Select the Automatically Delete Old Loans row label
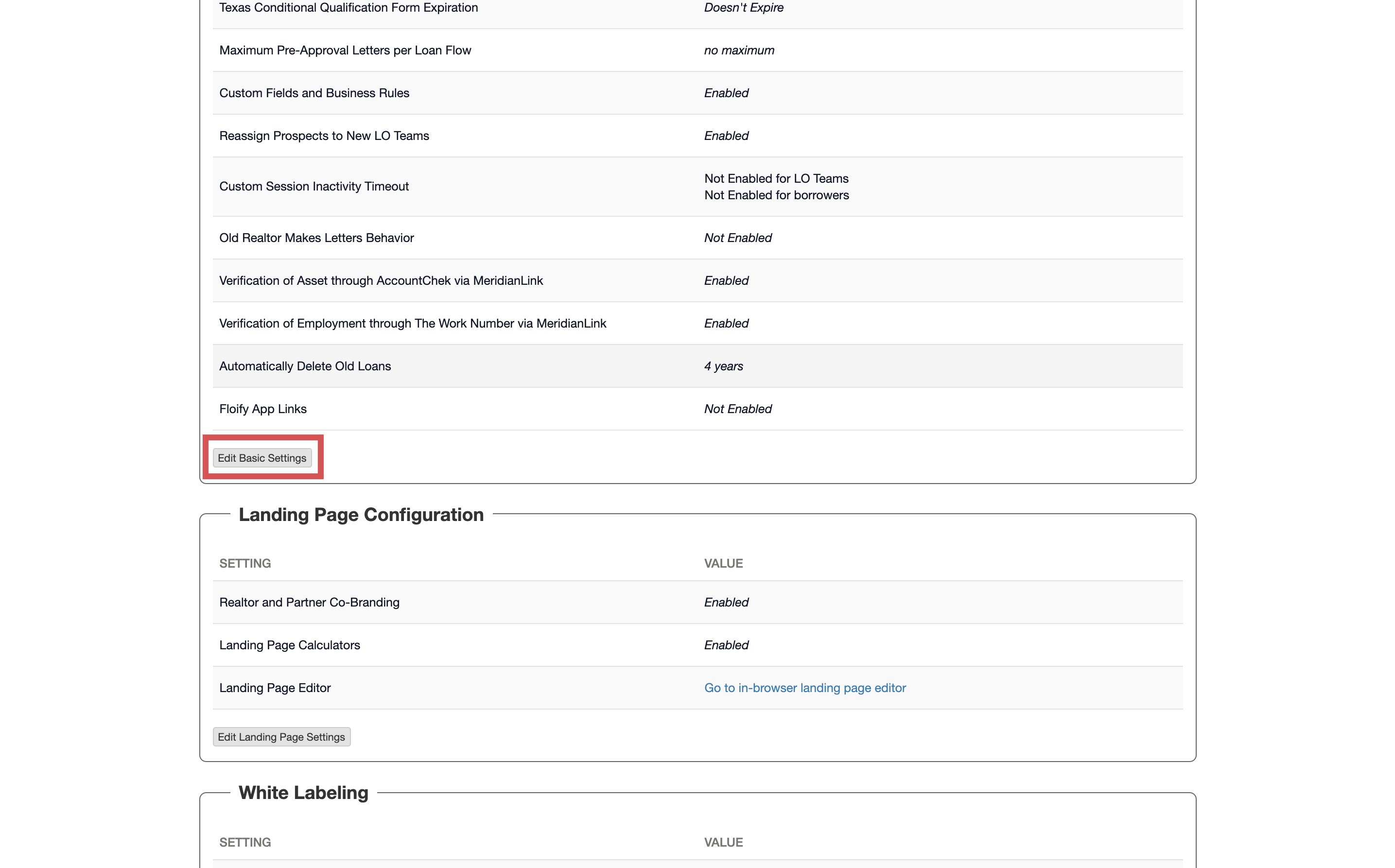This screenshot has height=868, width=1395. point(305,366)
